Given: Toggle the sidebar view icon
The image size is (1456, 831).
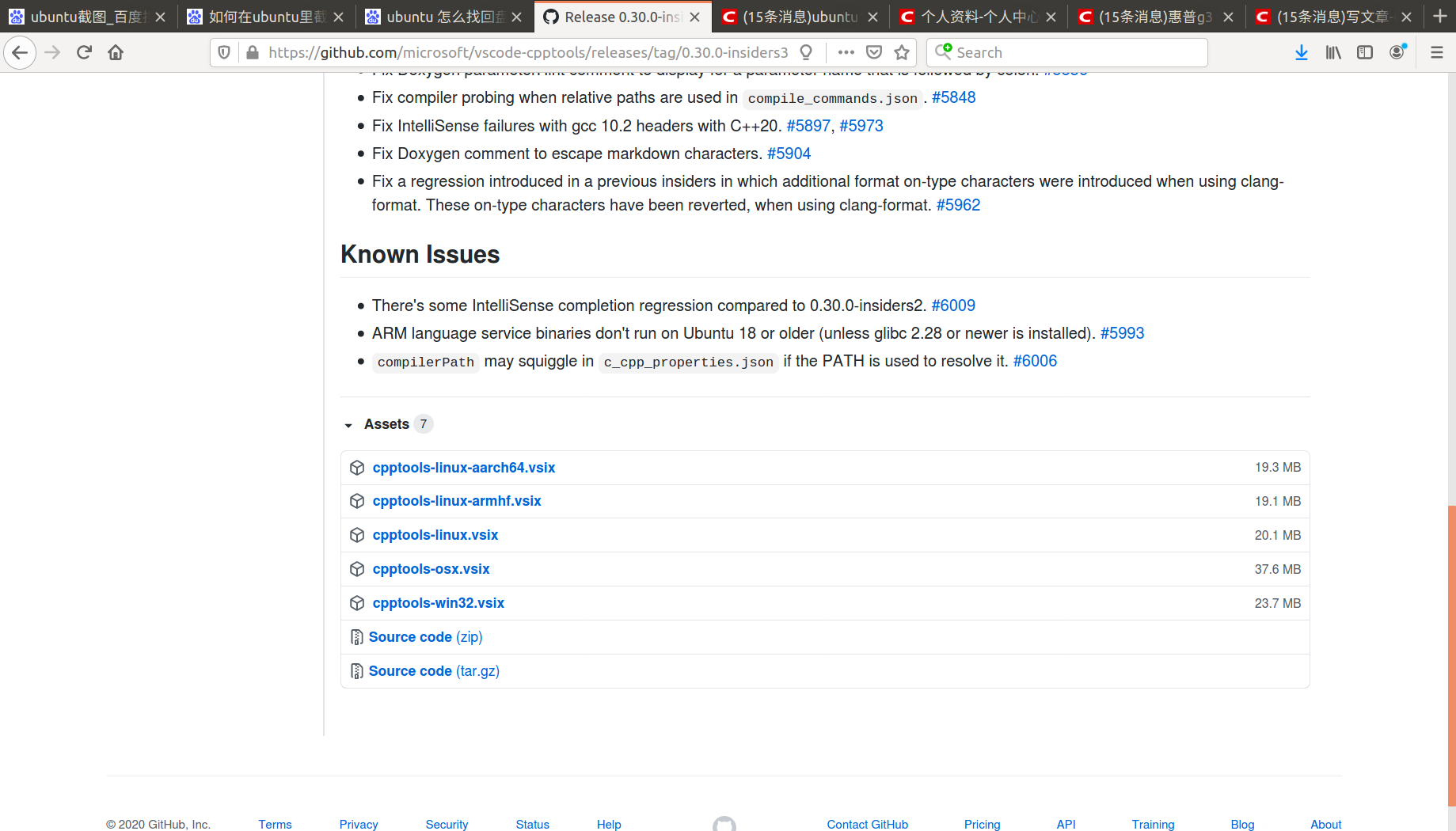Looking at the screenshot, I should point(1365,52).
